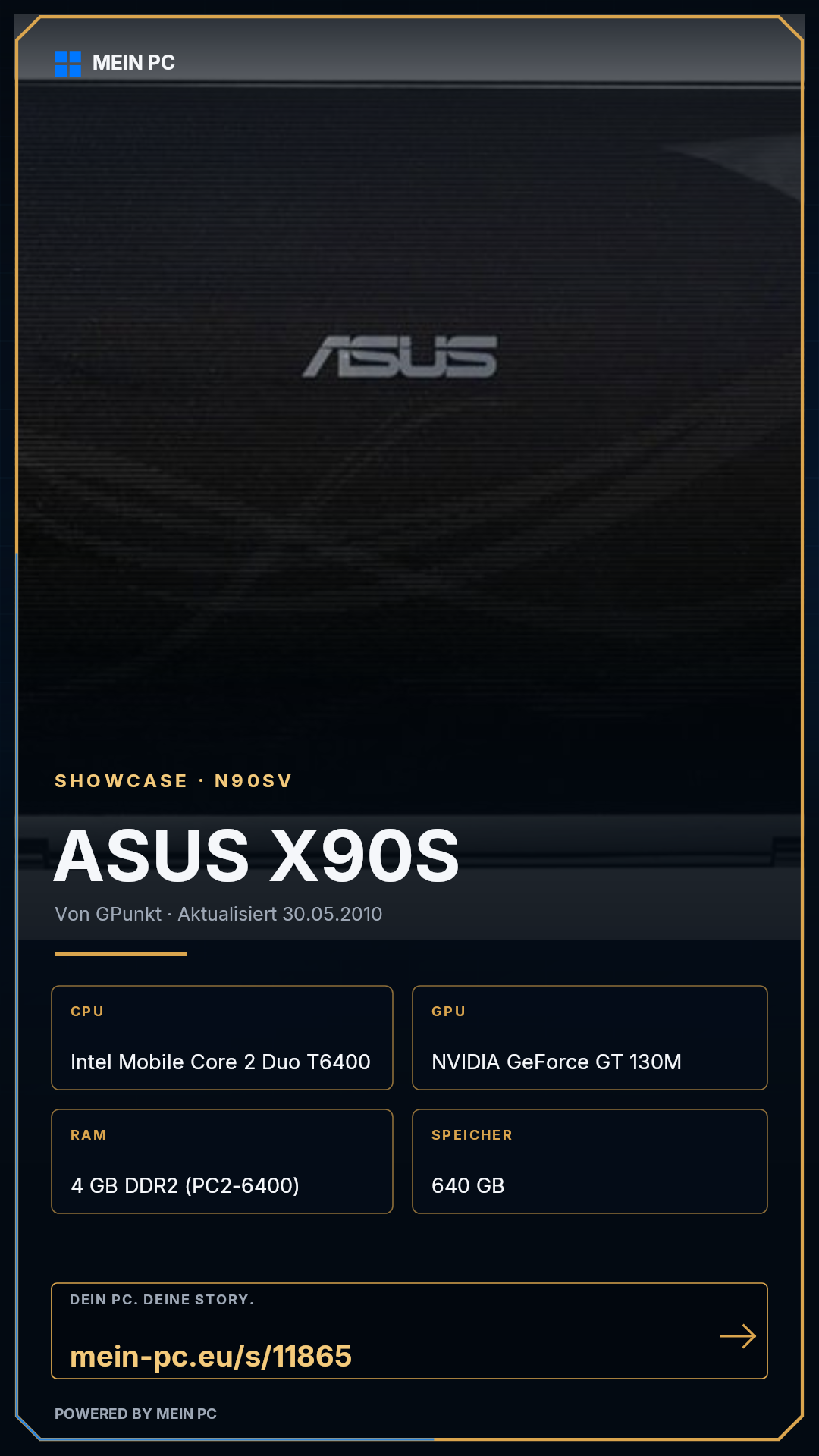Select the RAM card 4 GB DDR2
The width and height of the screenshot is (819, 1456).
coord(222,1162)
